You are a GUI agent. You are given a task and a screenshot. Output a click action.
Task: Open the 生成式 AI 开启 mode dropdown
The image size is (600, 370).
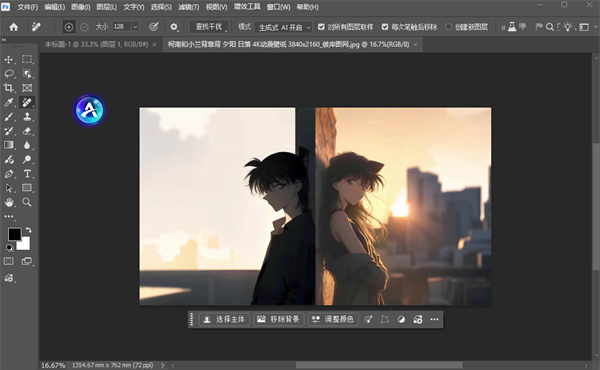point(283,27)
